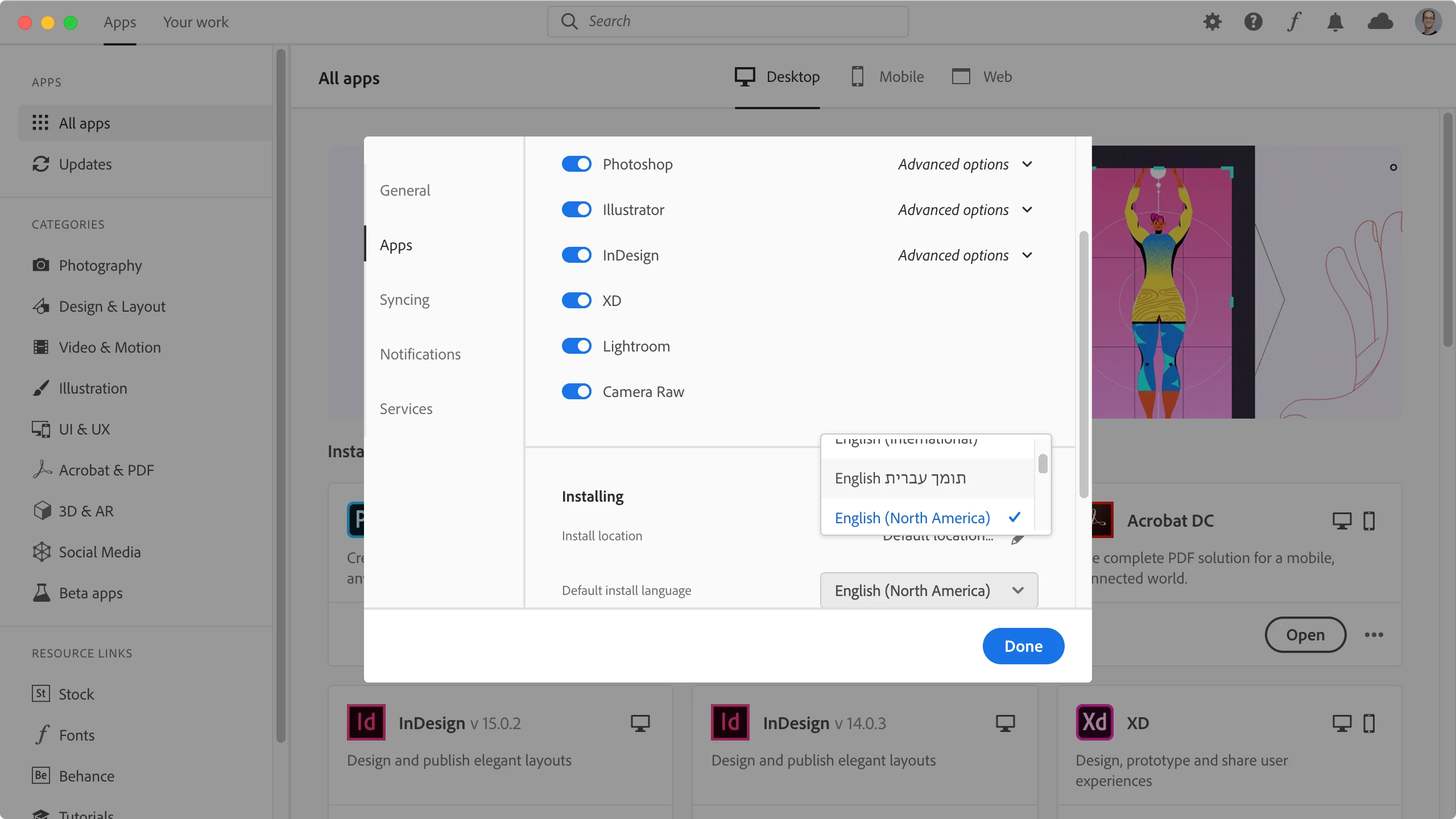Click the Done button
Viewport: 1456px width, 819px height.
tap(1023, 646)
